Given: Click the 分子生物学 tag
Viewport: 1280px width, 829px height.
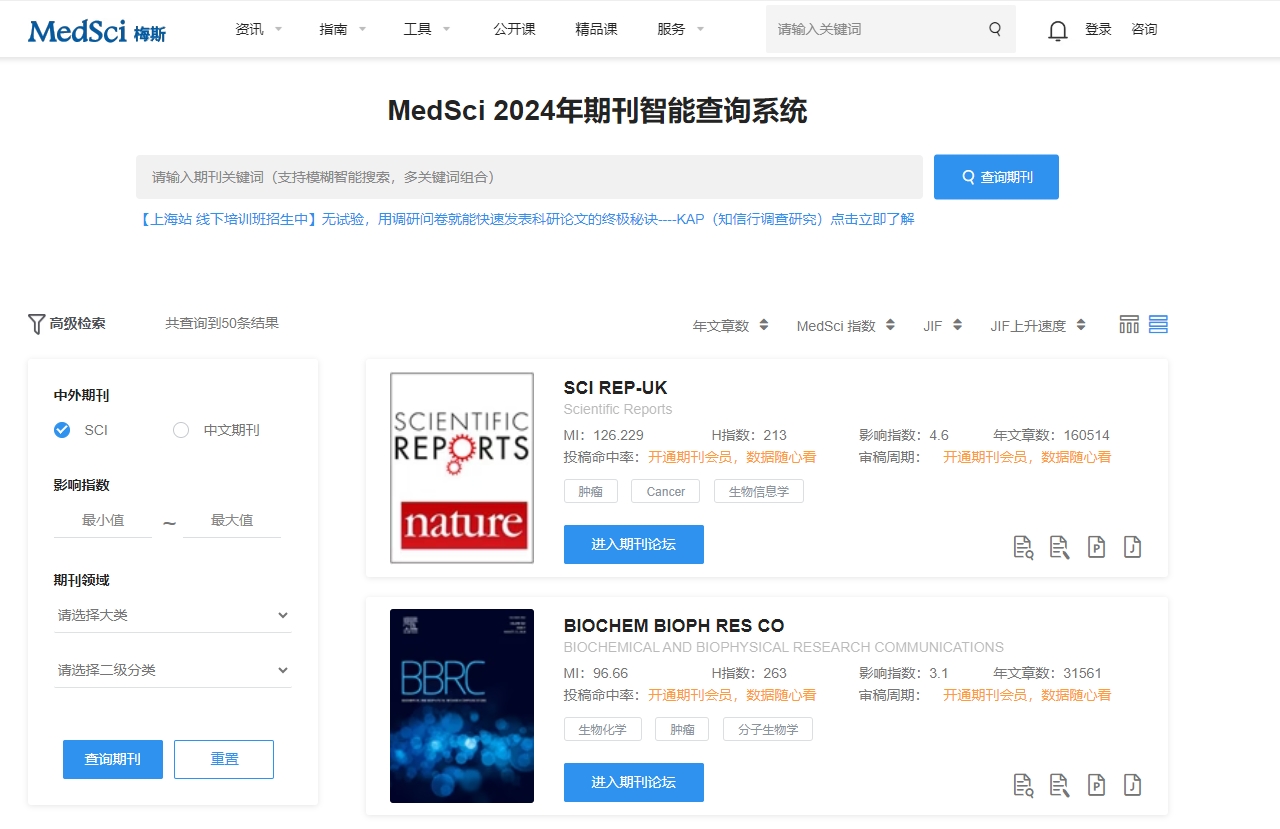Looking at the screenshot, I should (768, 729).
